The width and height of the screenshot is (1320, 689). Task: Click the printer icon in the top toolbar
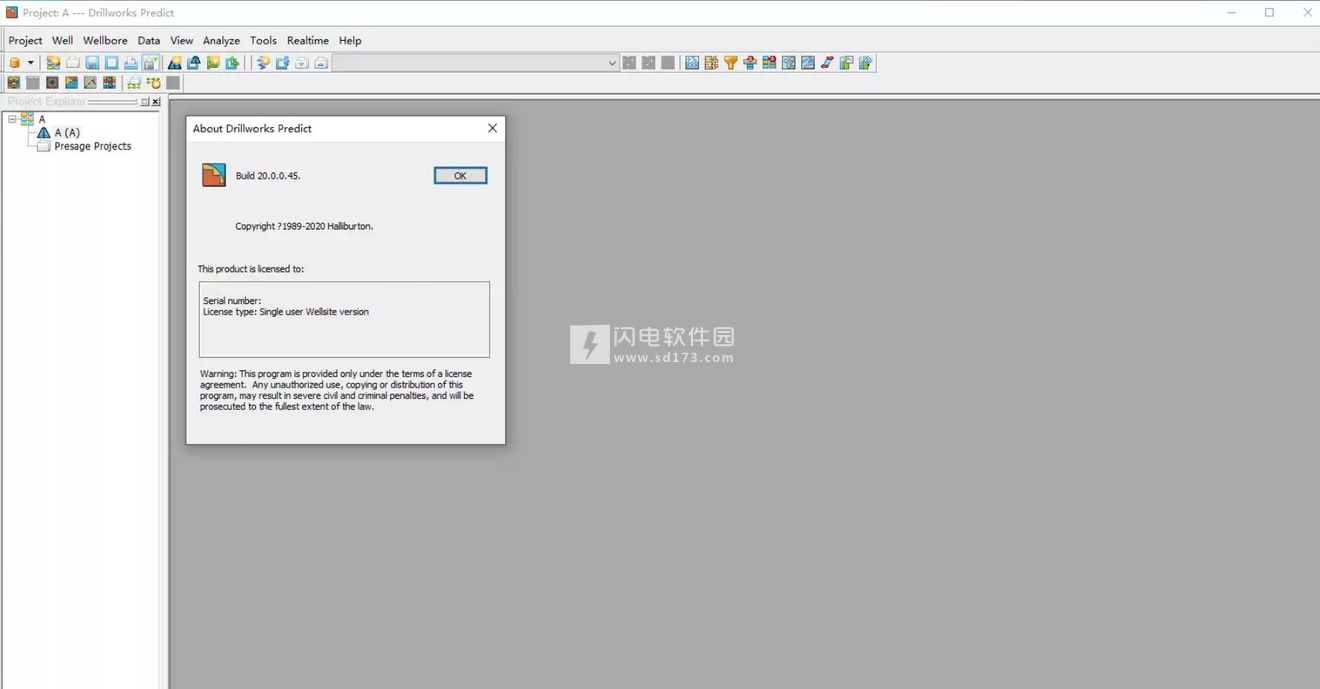coord(131,63)
